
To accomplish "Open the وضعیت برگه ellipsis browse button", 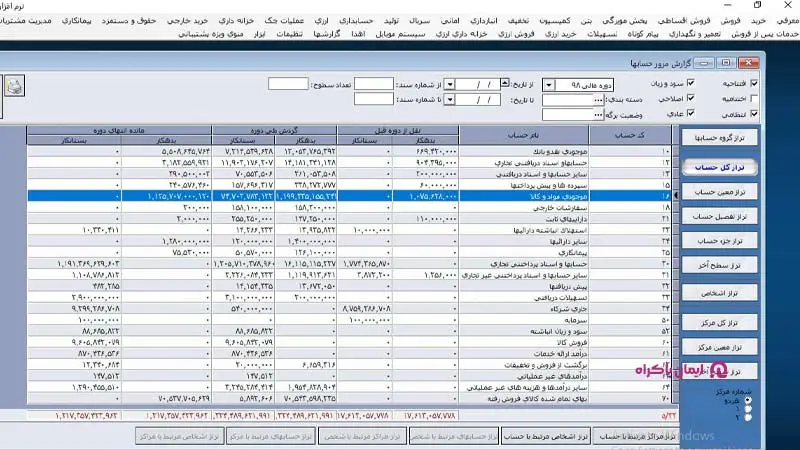I will pos(598,115).
